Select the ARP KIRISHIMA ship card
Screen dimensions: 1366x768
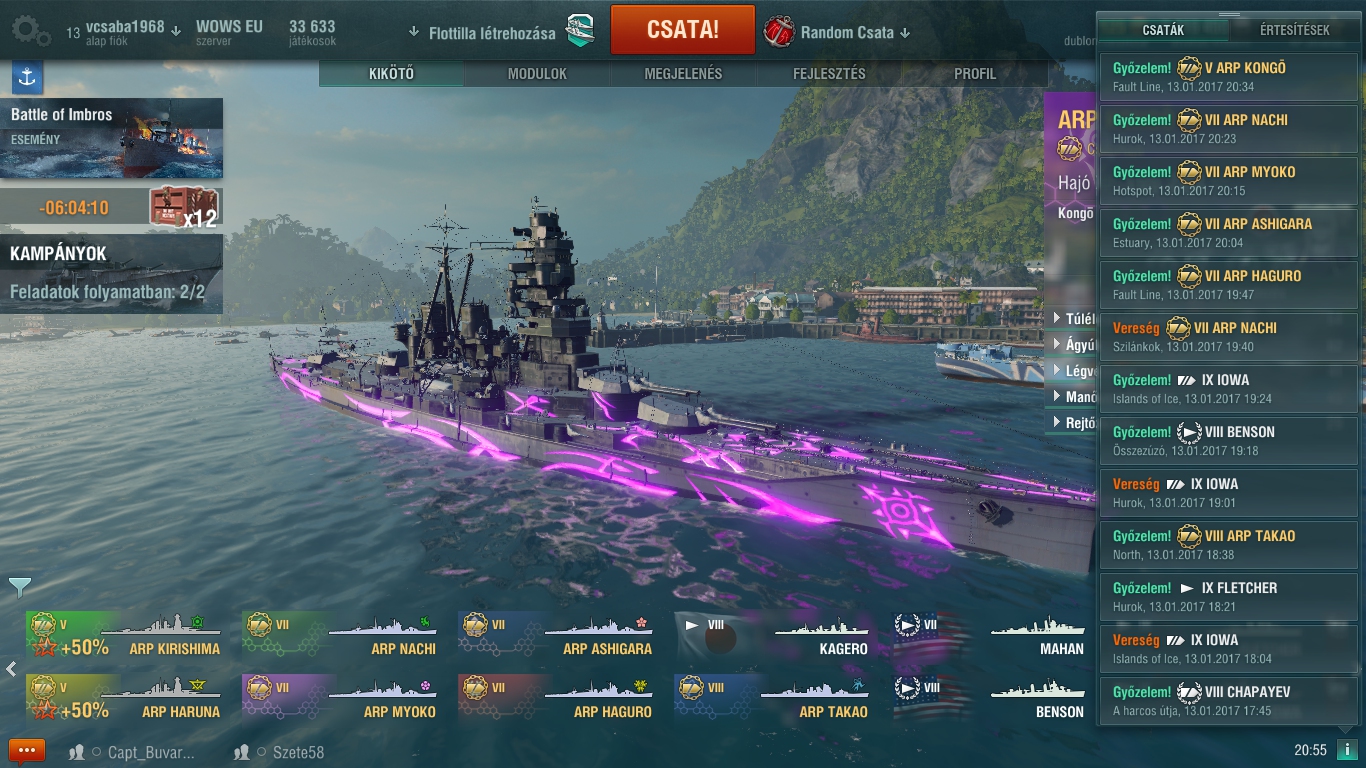pos(126,634)
